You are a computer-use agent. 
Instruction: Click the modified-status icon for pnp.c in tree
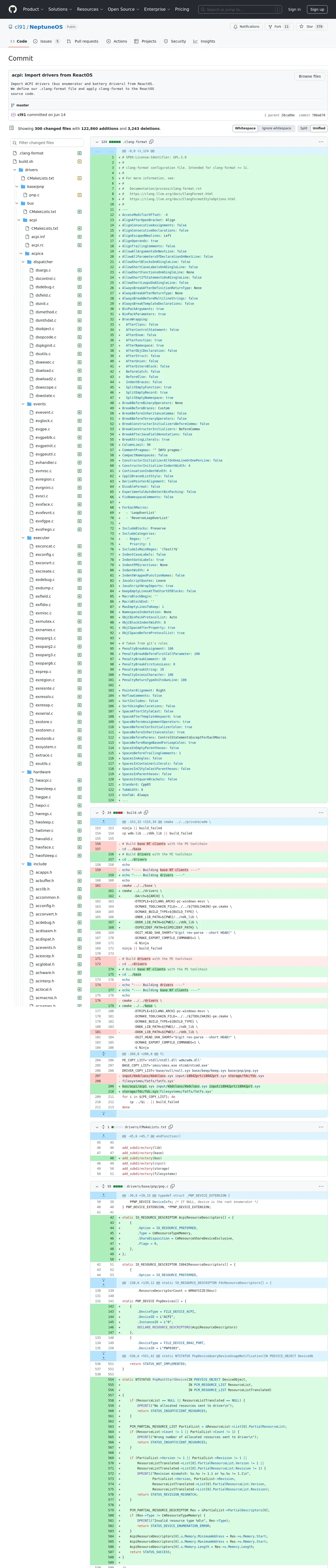pos(79,195)
